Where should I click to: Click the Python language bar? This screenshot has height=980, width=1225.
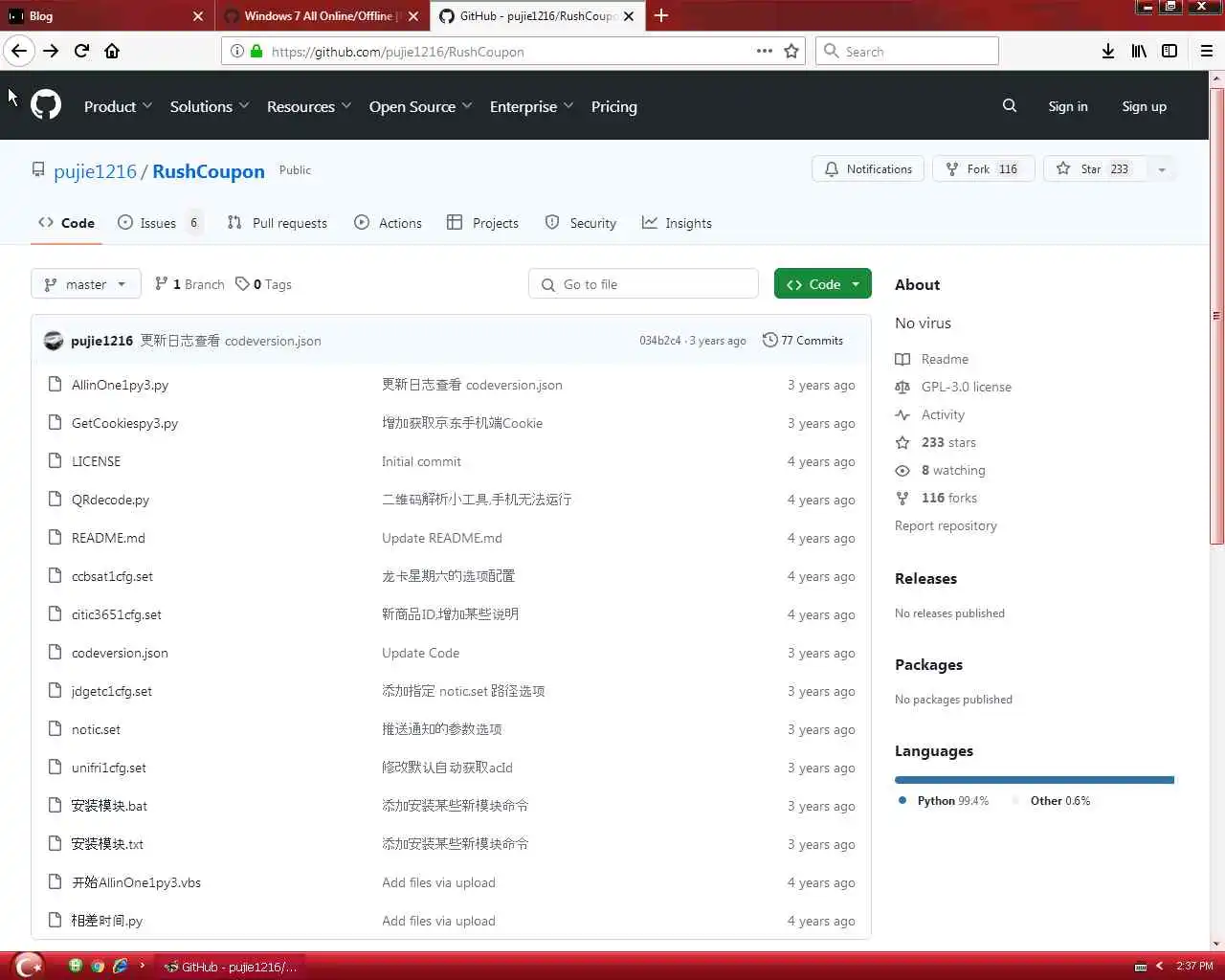[x=1034, y=780]
